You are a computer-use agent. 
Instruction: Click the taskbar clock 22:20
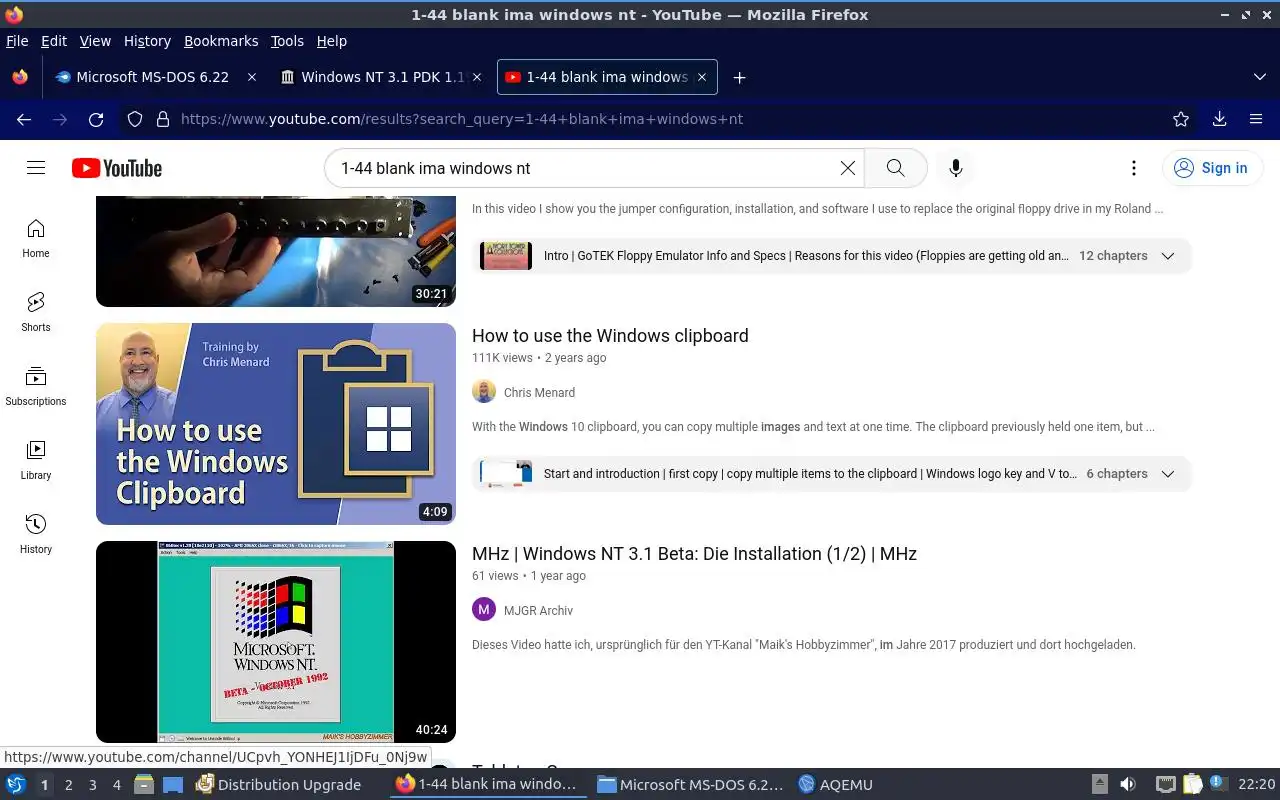(1257, 785)
